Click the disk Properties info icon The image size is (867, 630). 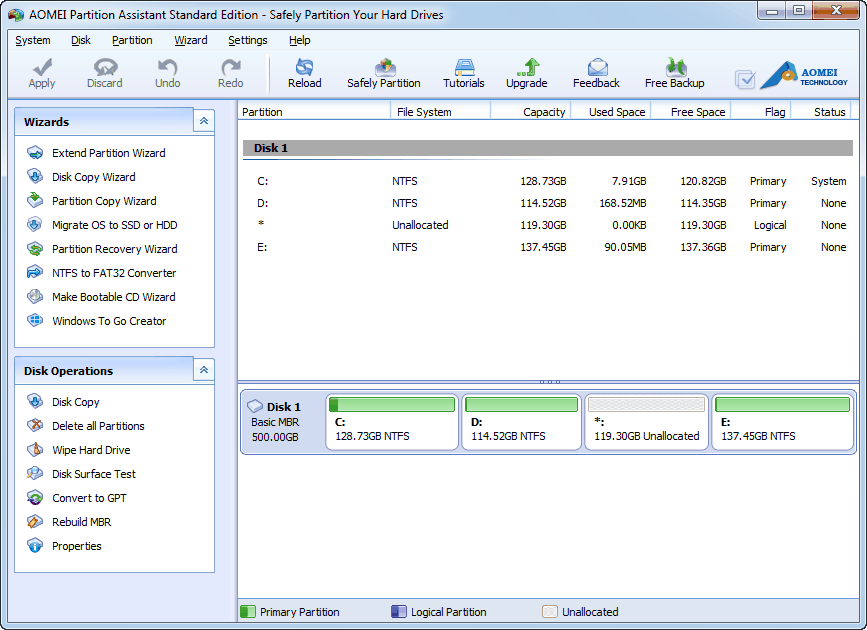[x=35, y=545]
